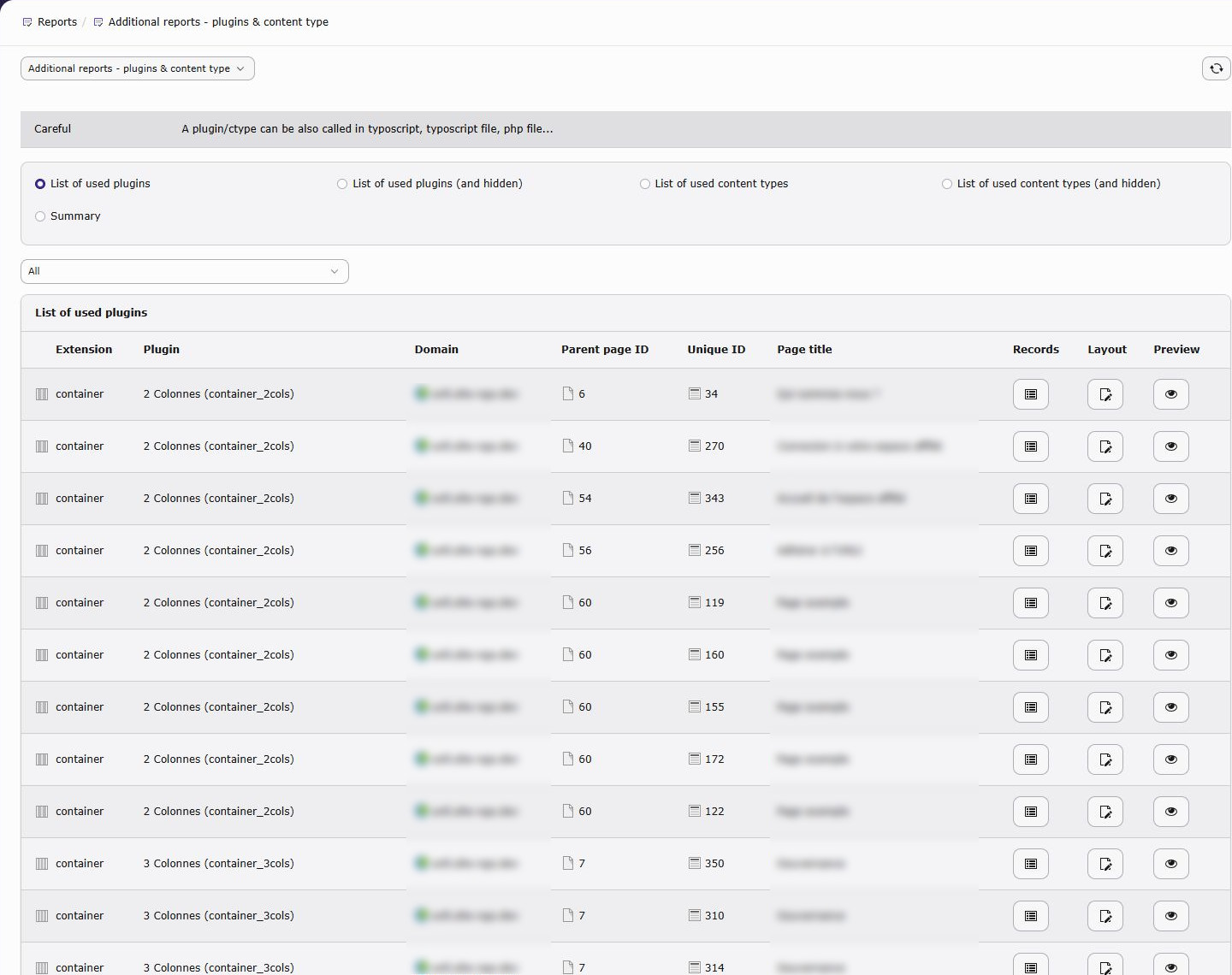The width and height of the screenshot is (1232, 975).
Task: Open layout for Unique ID 155 row
Action: (1105, 707)
